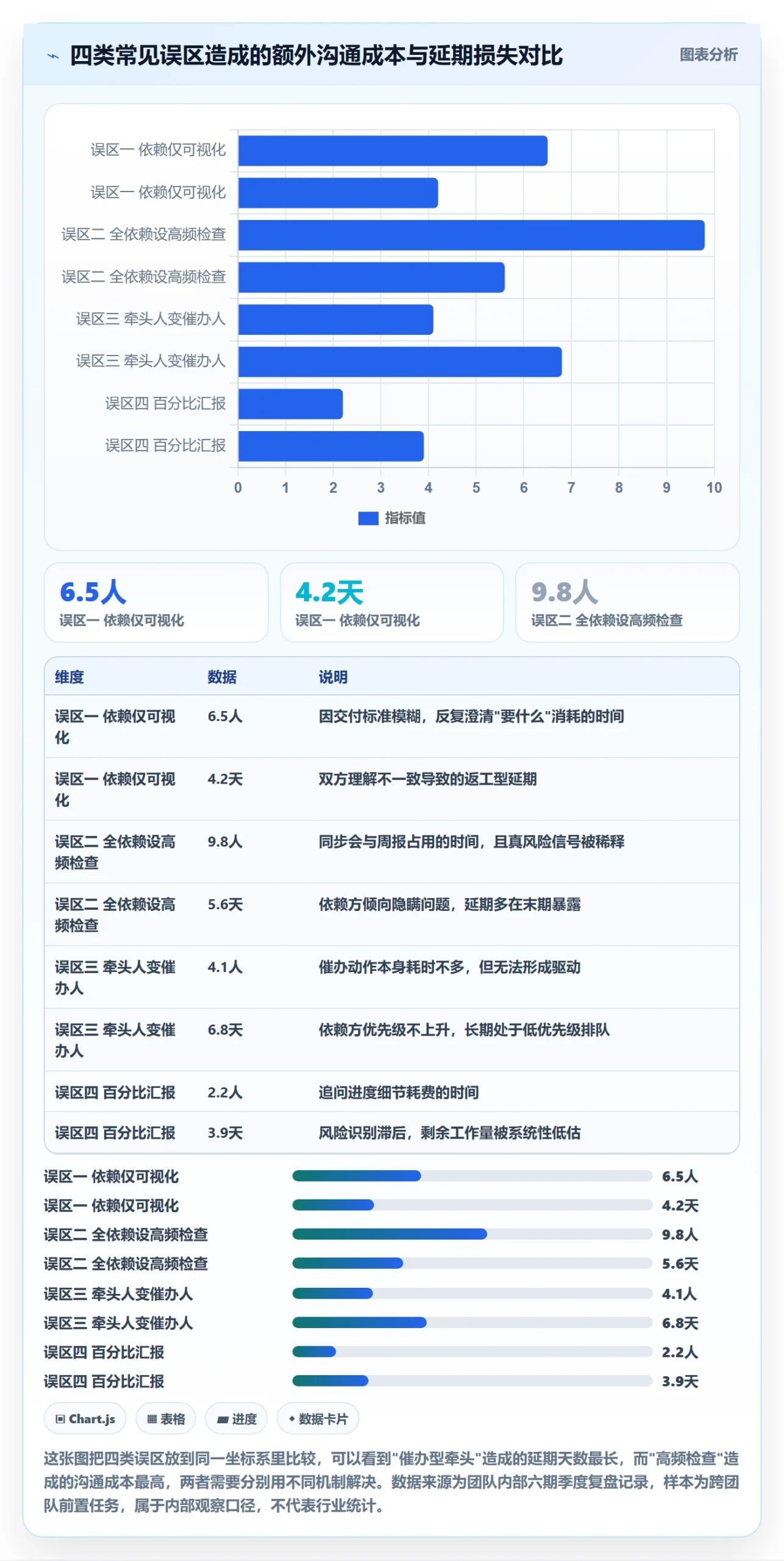Click the 4.1人 cell in the table

tap(225, 967)
